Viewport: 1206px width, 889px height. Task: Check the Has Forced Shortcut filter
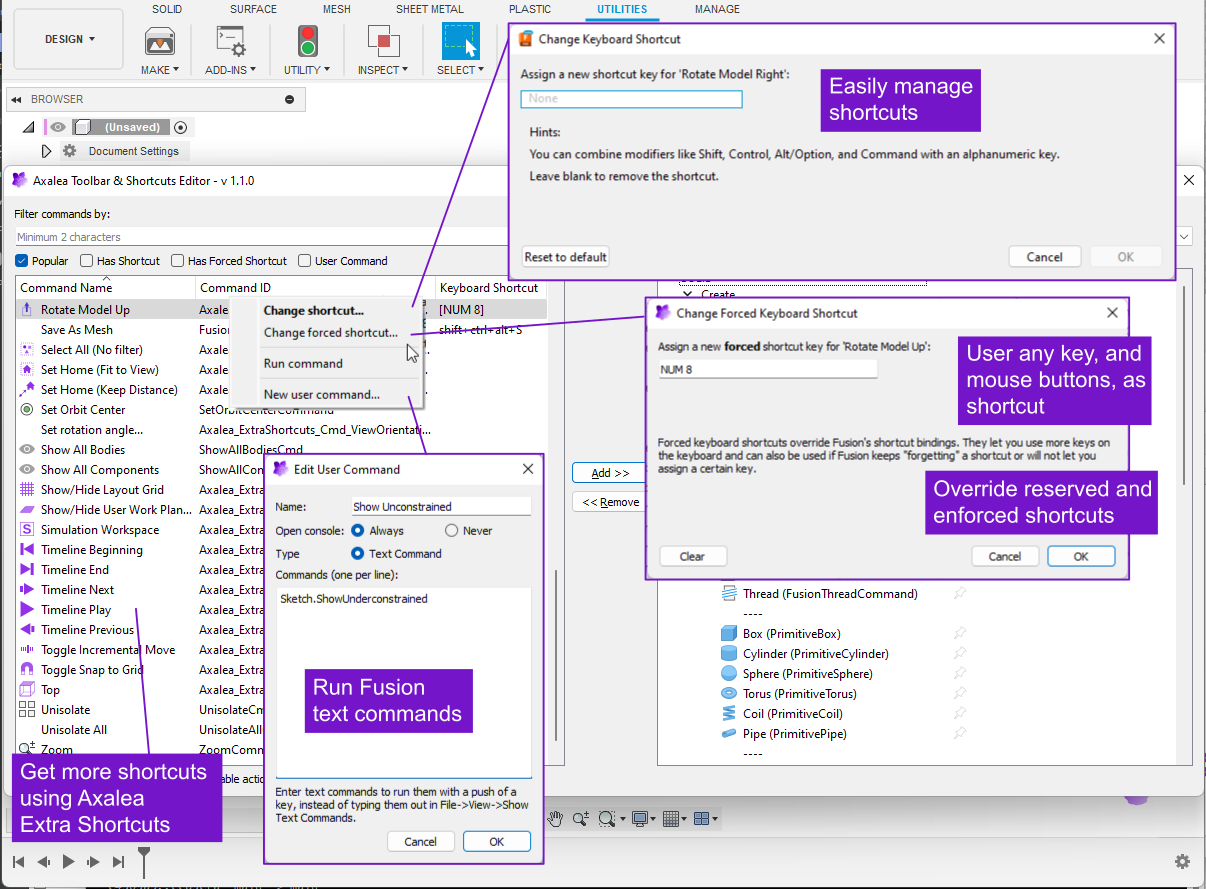pyautogui.click(x=178, y=261)
